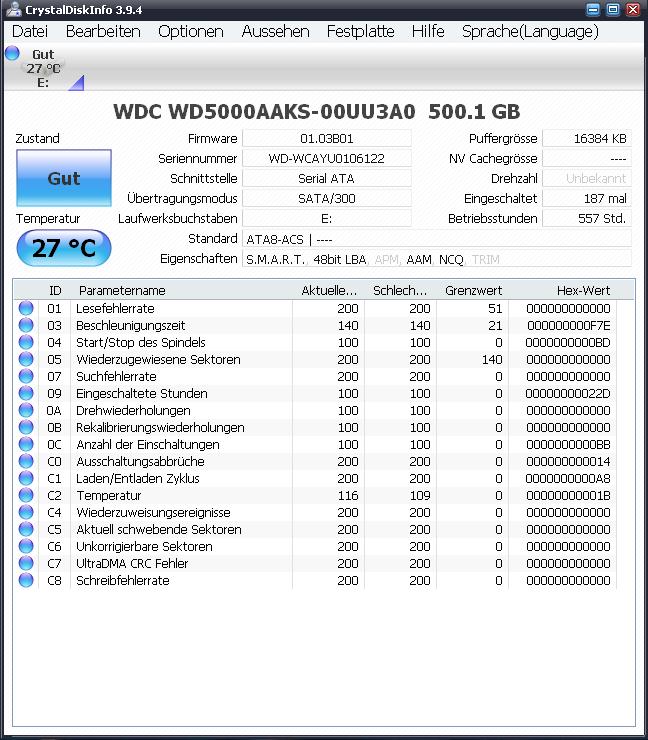The width and height of the screenshot is (648, 740).
Task: Click the Übertragungsmodus field SATA/300
Action: pos(327,198)
